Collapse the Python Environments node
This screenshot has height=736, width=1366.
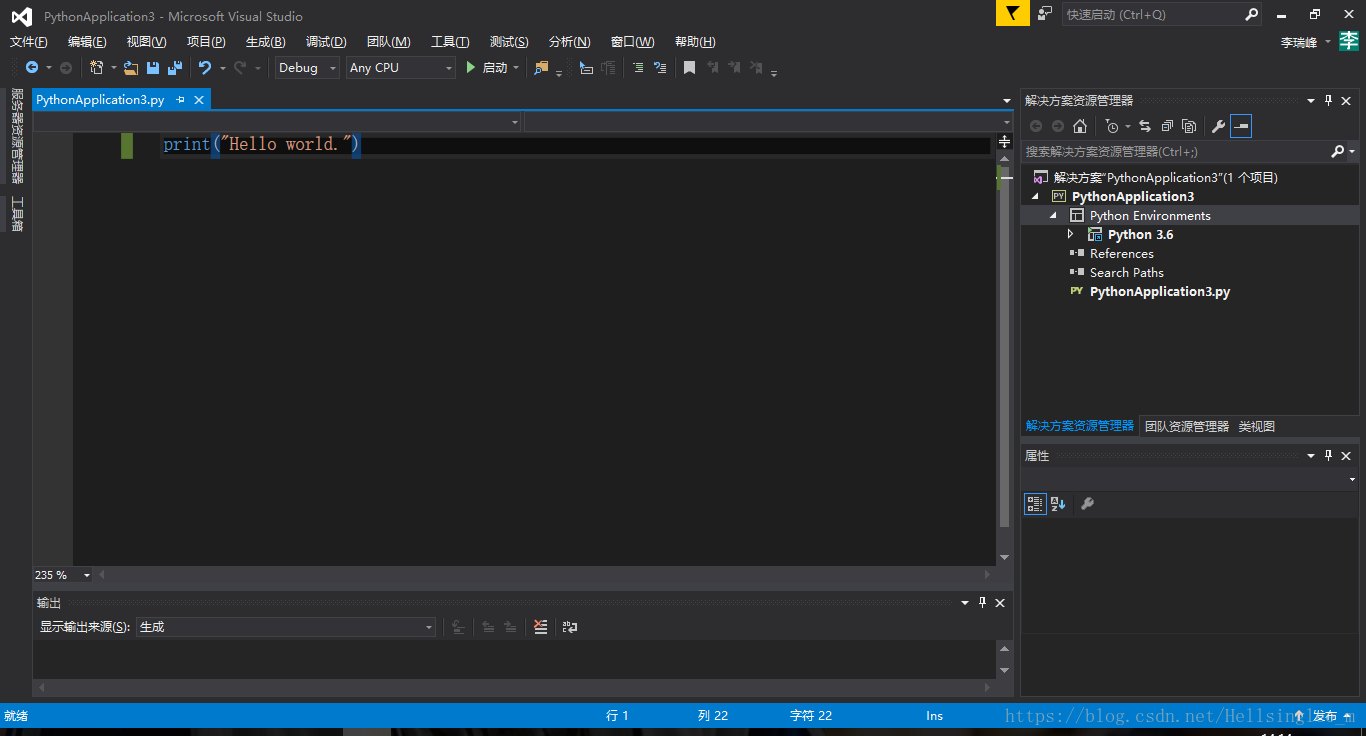click(x=1053, y=216)
